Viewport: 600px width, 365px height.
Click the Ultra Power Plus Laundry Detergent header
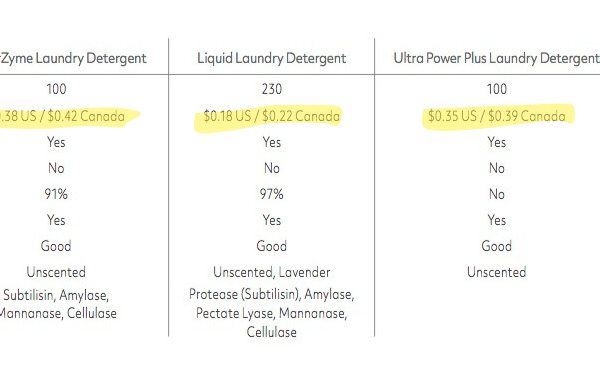pyautogui.click(x=497, y=58)
